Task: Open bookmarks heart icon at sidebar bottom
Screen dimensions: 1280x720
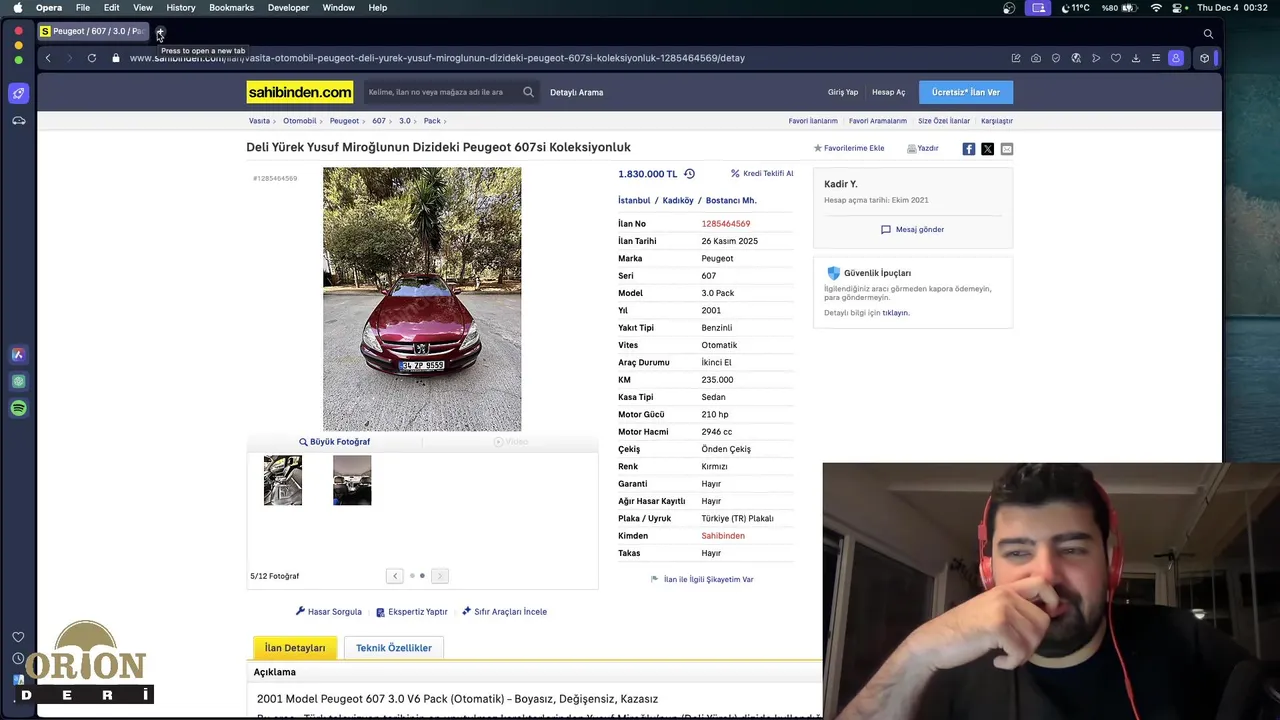Action: click(18, 637)
